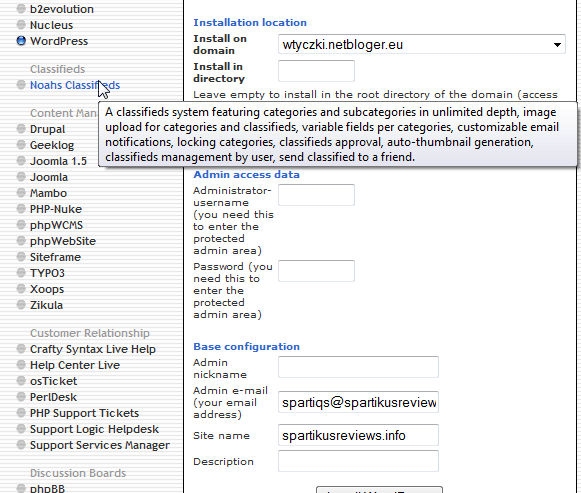Select Mambo in the sidebar
This screenshot has width=581, height=493.
48,193
